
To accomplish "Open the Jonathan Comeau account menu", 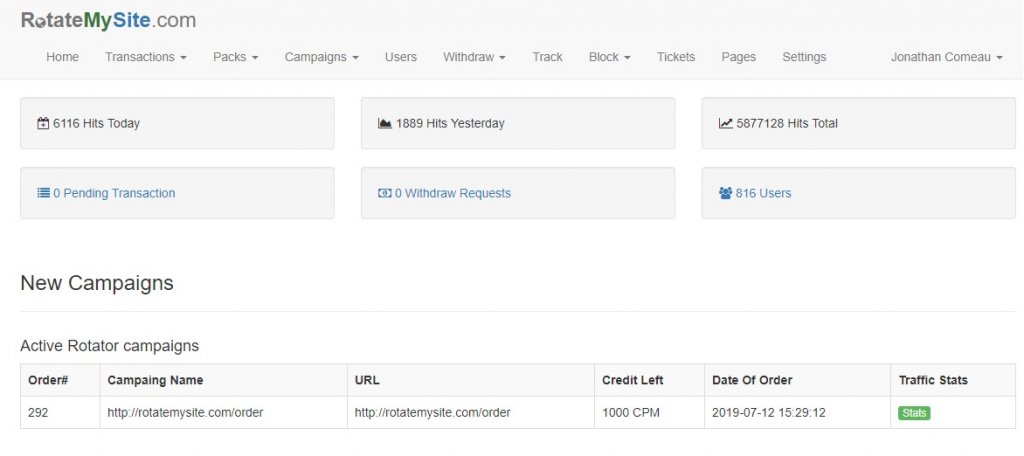I will [946, 57].
